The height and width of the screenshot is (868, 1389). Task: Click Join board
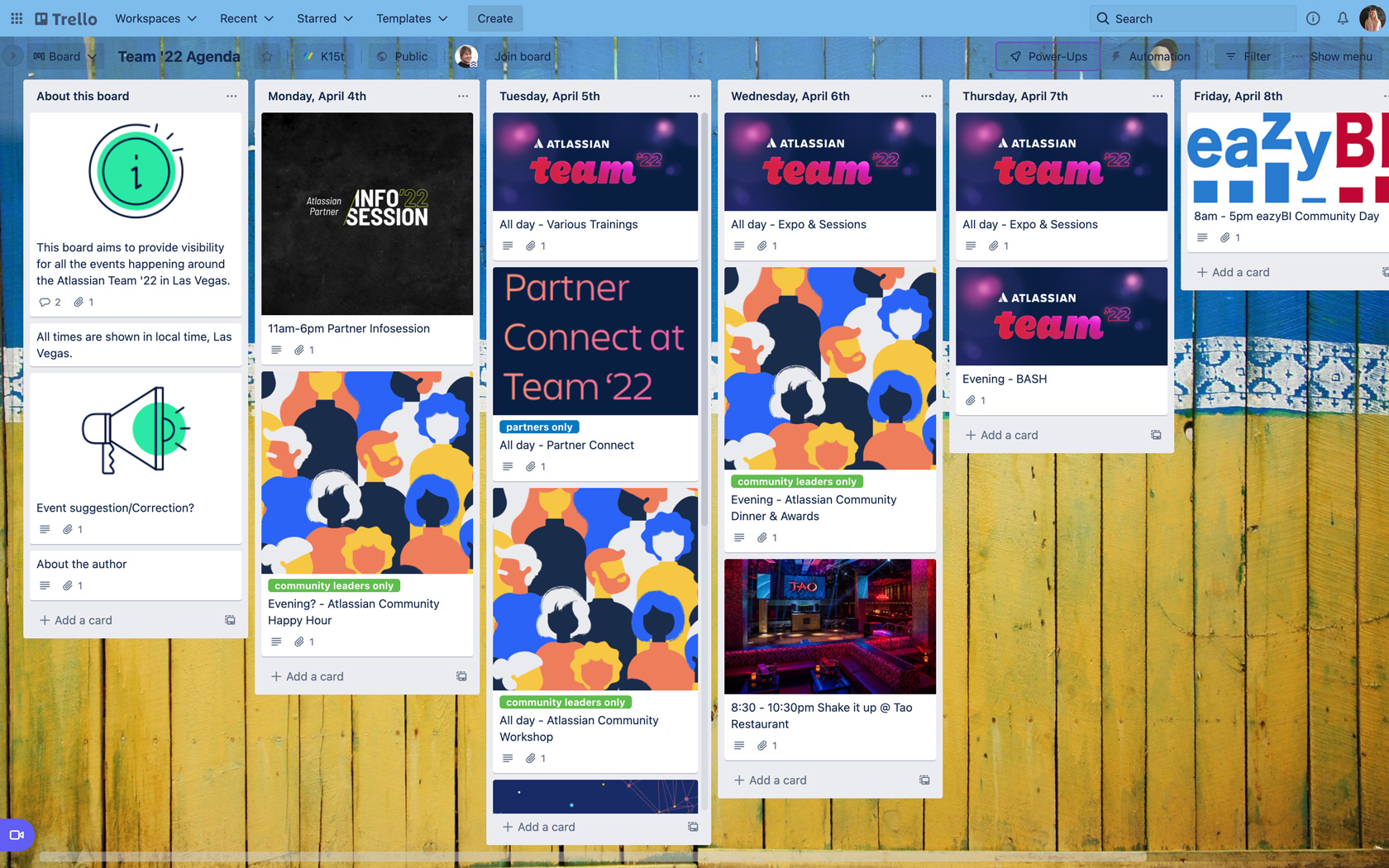tap(523, 56)
